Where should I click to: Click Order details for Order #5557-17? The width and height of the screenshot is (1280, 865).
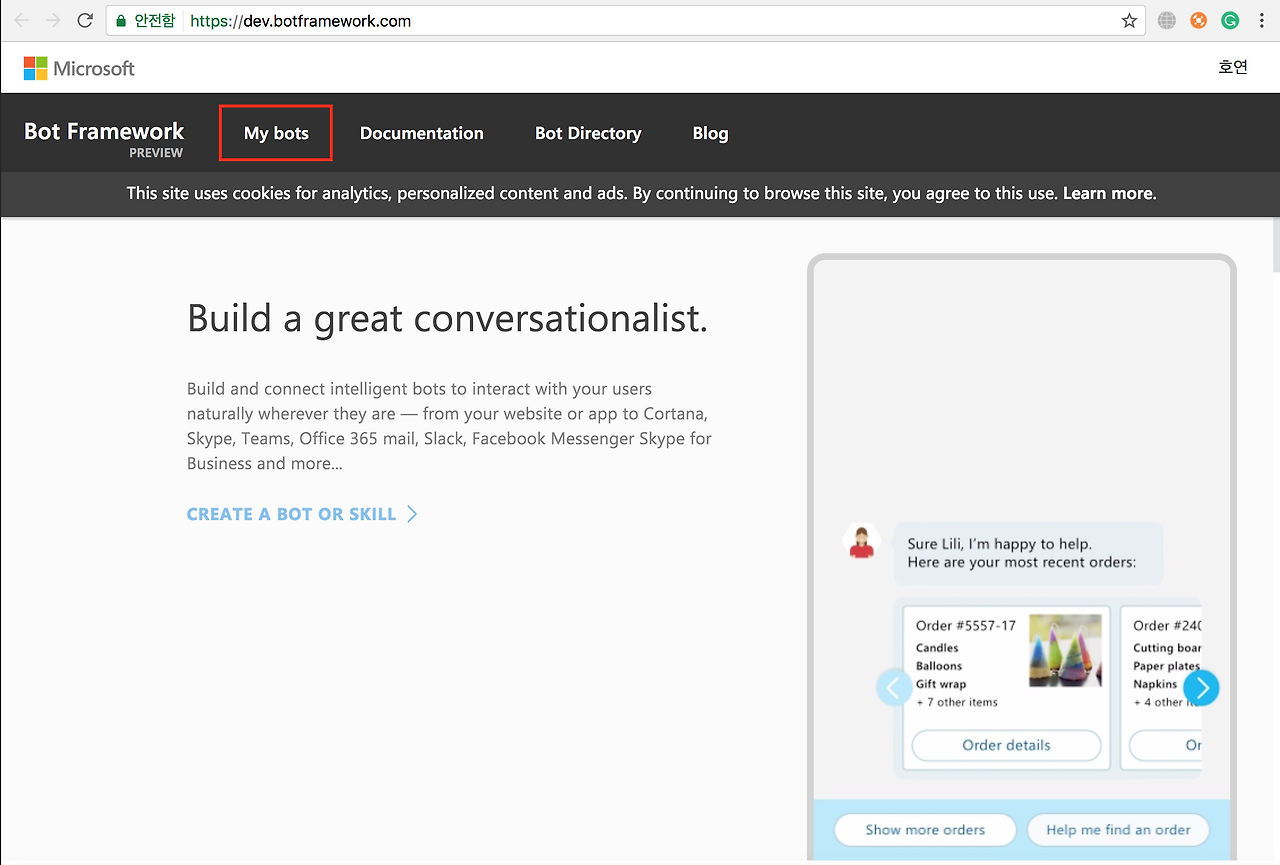[1006, 745]
